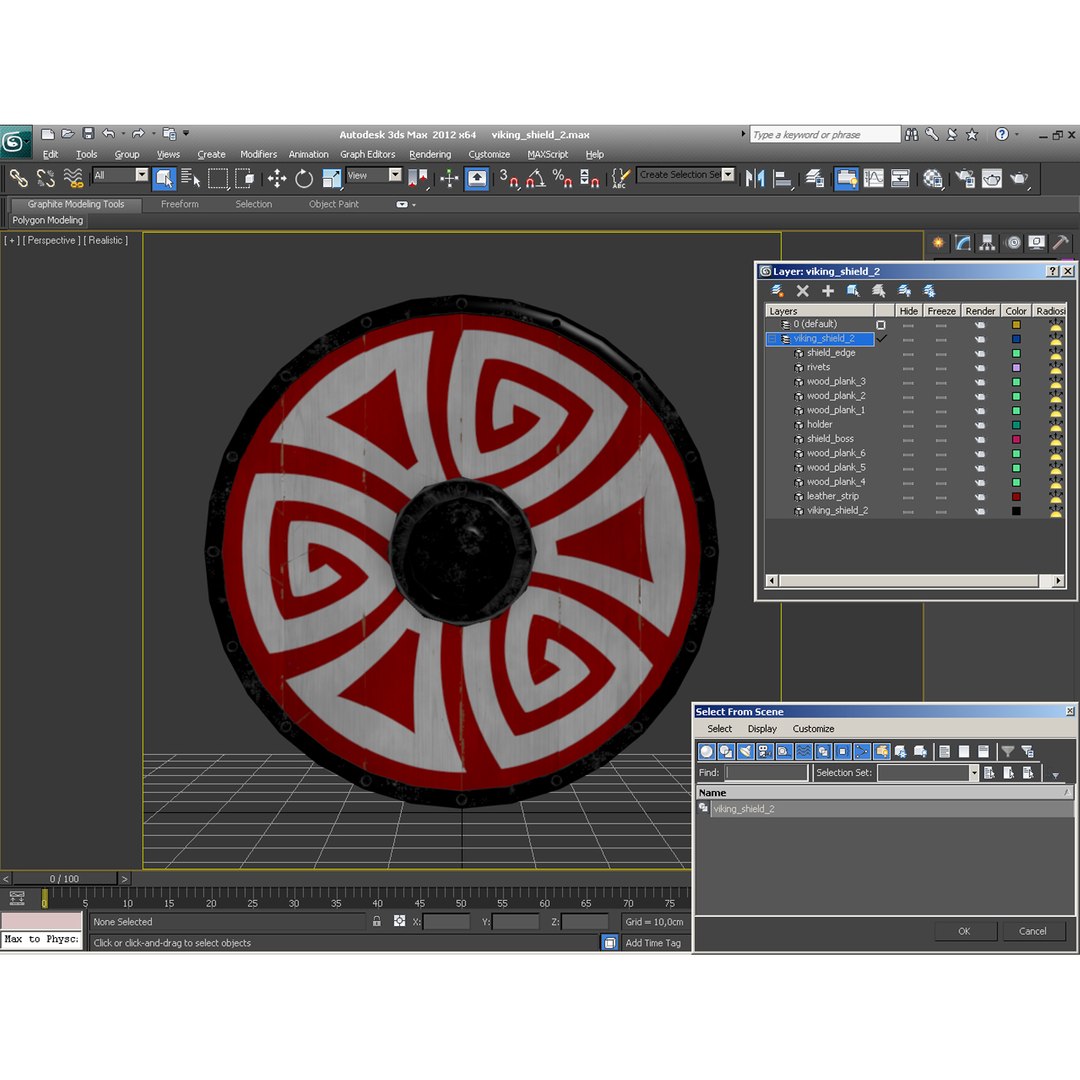Click the leather_strip layer color swatch
The width and height of the screenshot is (1080, 1080).
click(x=1016, y=497)
